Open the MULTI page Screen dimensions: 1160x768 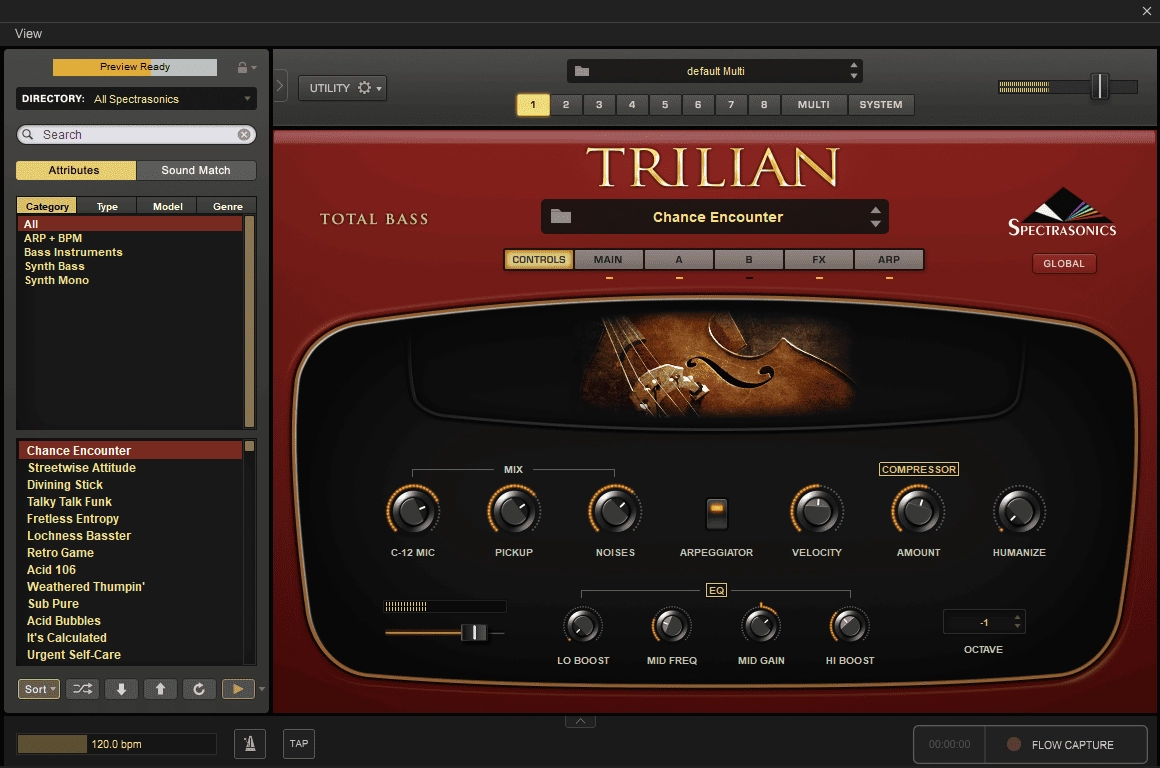pos(813,105)
